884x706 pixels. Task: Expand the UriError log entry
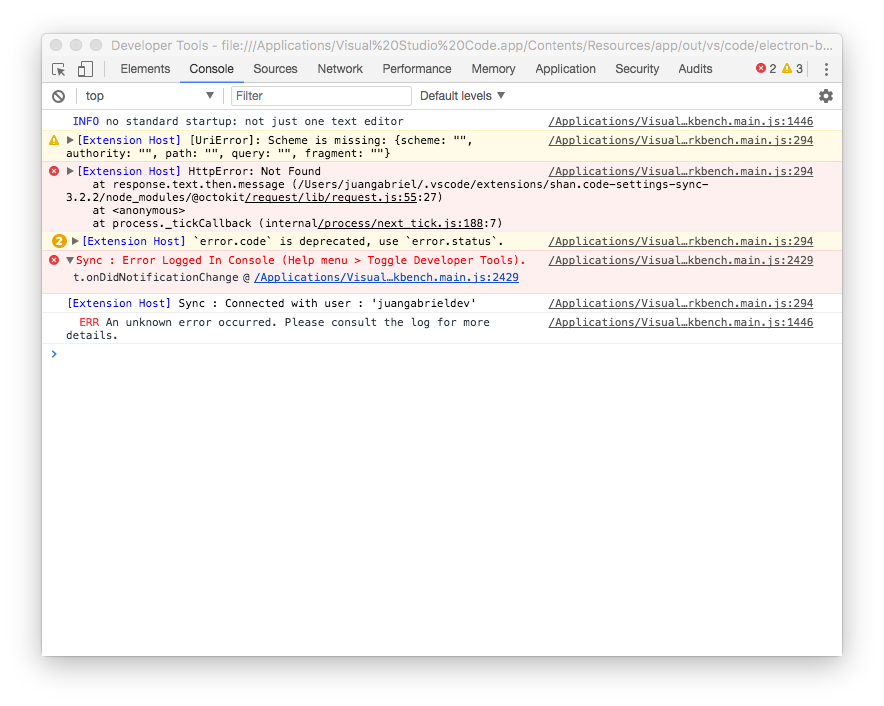[70, 140]
